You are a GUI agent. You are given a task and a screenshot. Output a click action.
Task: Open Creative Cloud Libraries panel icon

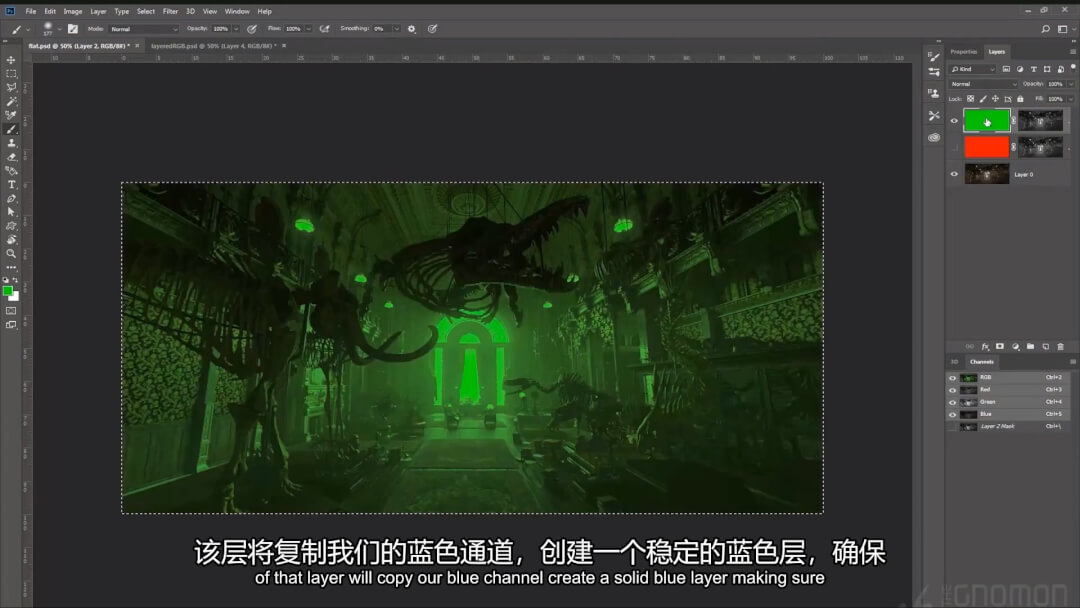934,137
